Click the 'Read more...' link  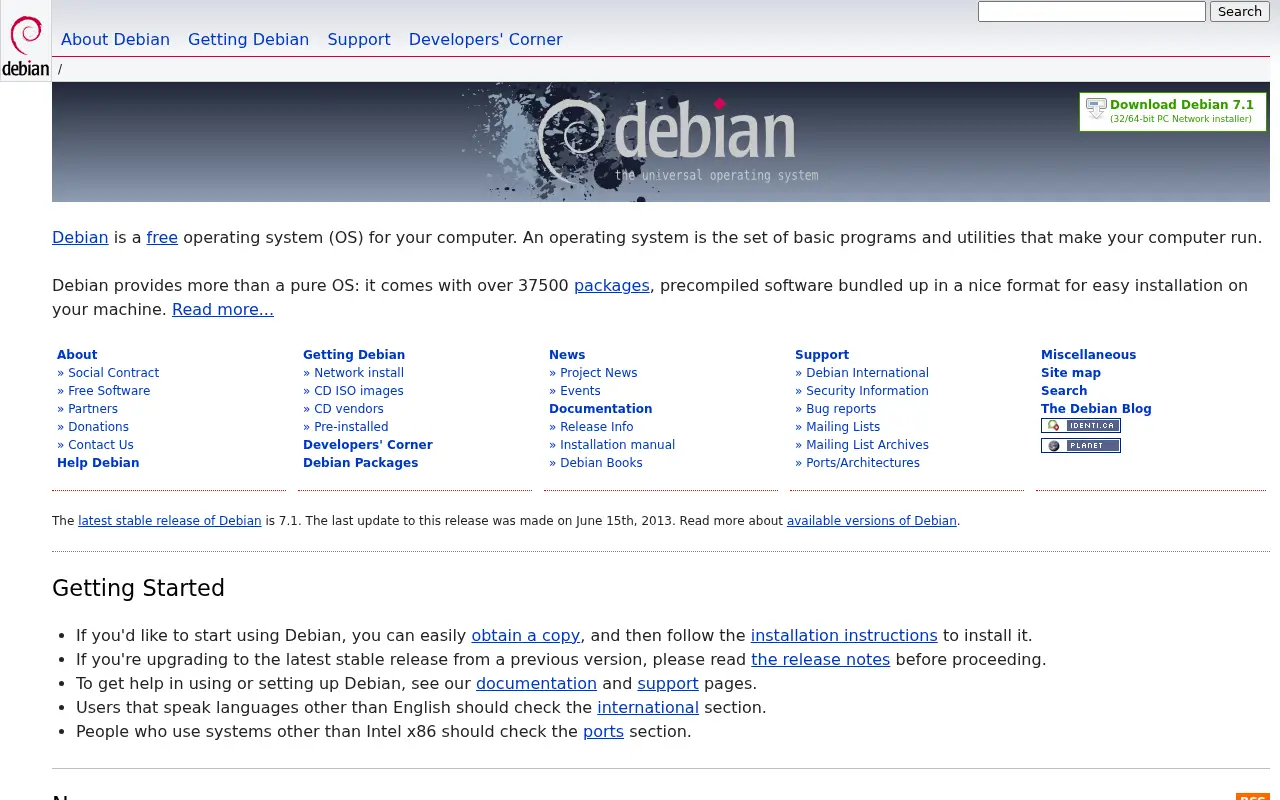(223, 310)
